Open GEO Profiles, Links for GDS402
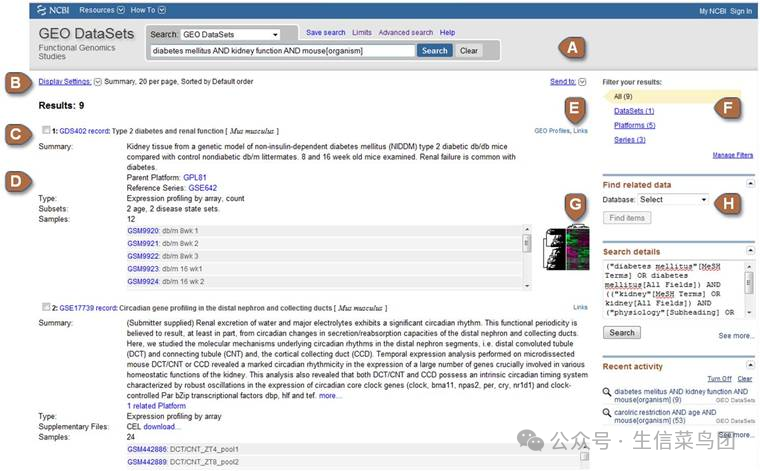Screen dimensions: 760x471 pyautogui.click(x=561, y=130)
